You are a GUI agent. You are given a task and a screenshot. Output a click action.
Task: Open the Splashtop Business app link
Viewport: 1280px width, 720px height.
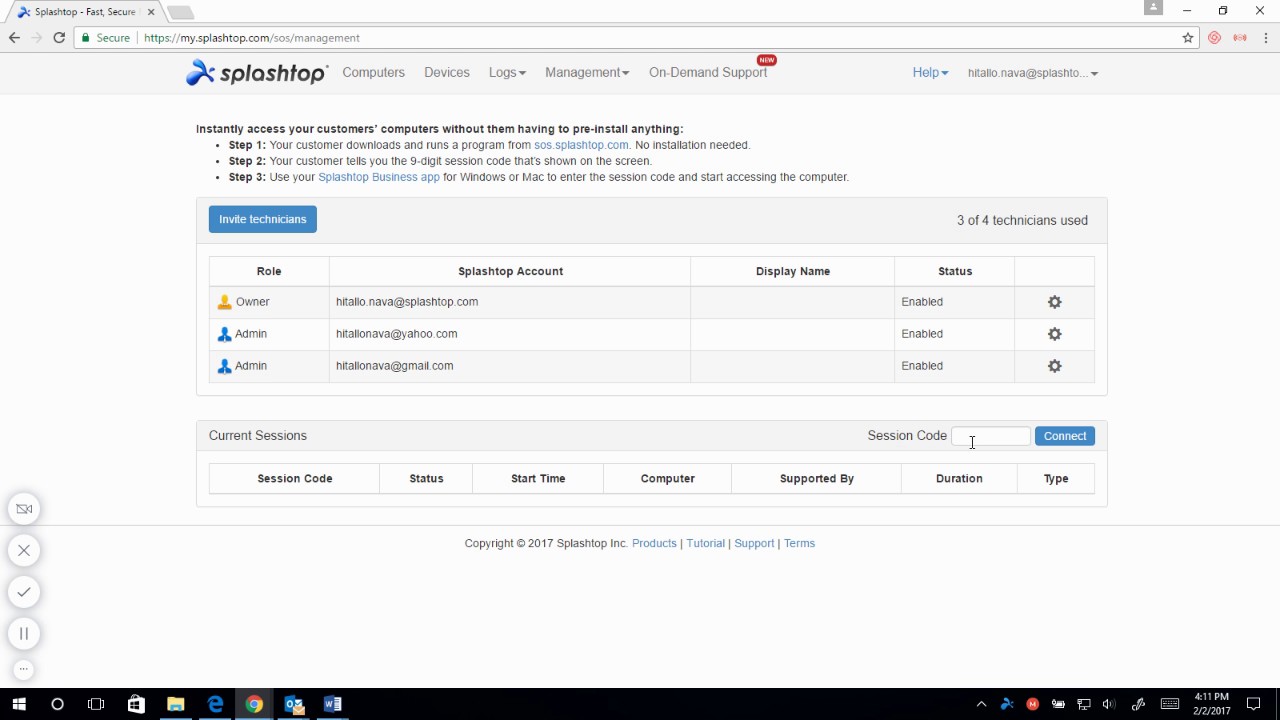pos(379,177)
